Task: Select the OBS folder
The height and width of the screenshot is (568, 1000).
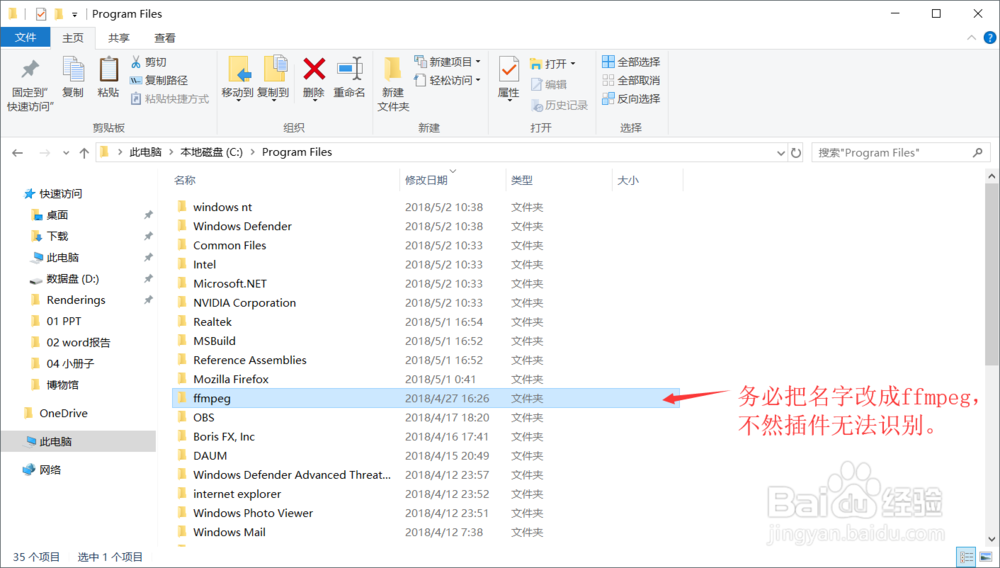Action: point(203,418)
